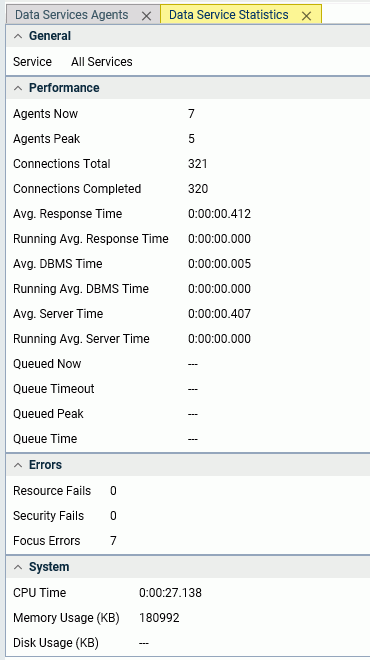Collapse the Performance section chevron

coord(18,88)
